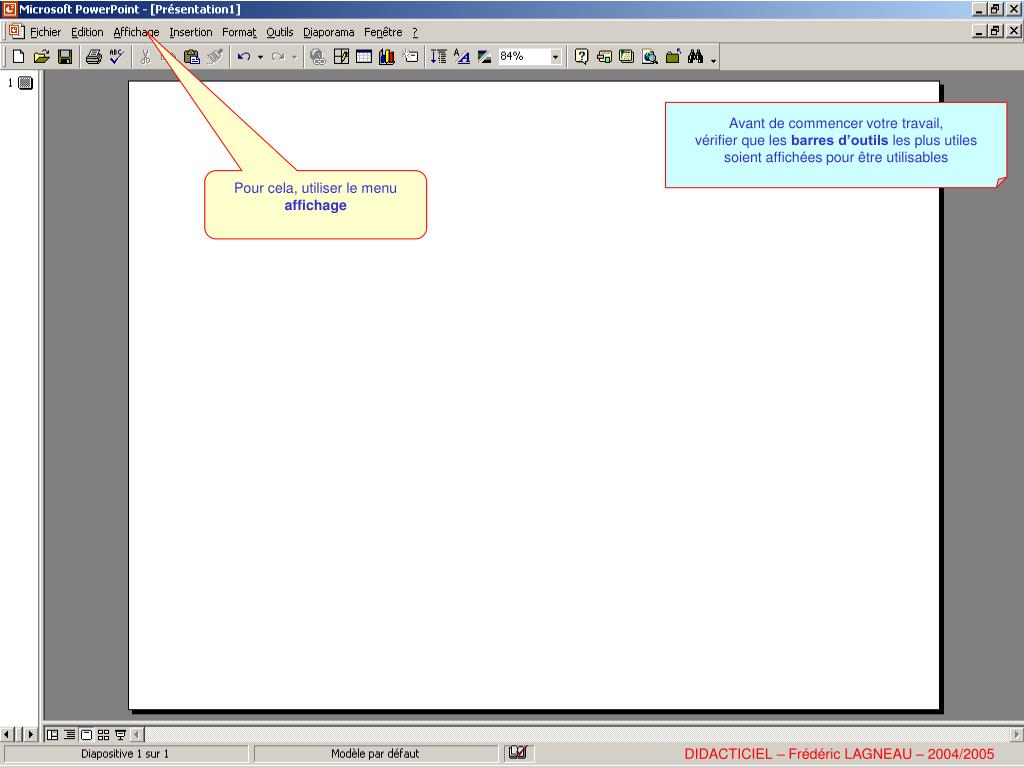The width and height of the screenshot is (1024, 768).
Task: Click the Insert Chart icon
Action: click(x=387, y=57)
